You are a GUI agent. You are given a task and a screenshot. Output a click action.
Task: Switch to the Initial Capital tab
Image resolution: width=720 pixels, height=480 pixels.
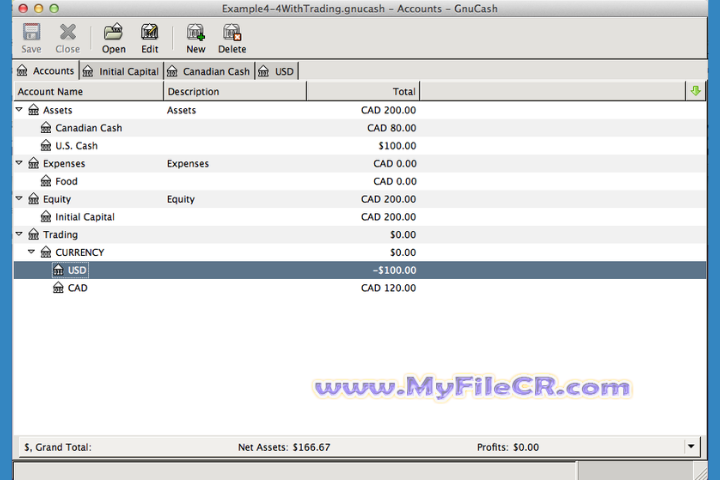122,71
